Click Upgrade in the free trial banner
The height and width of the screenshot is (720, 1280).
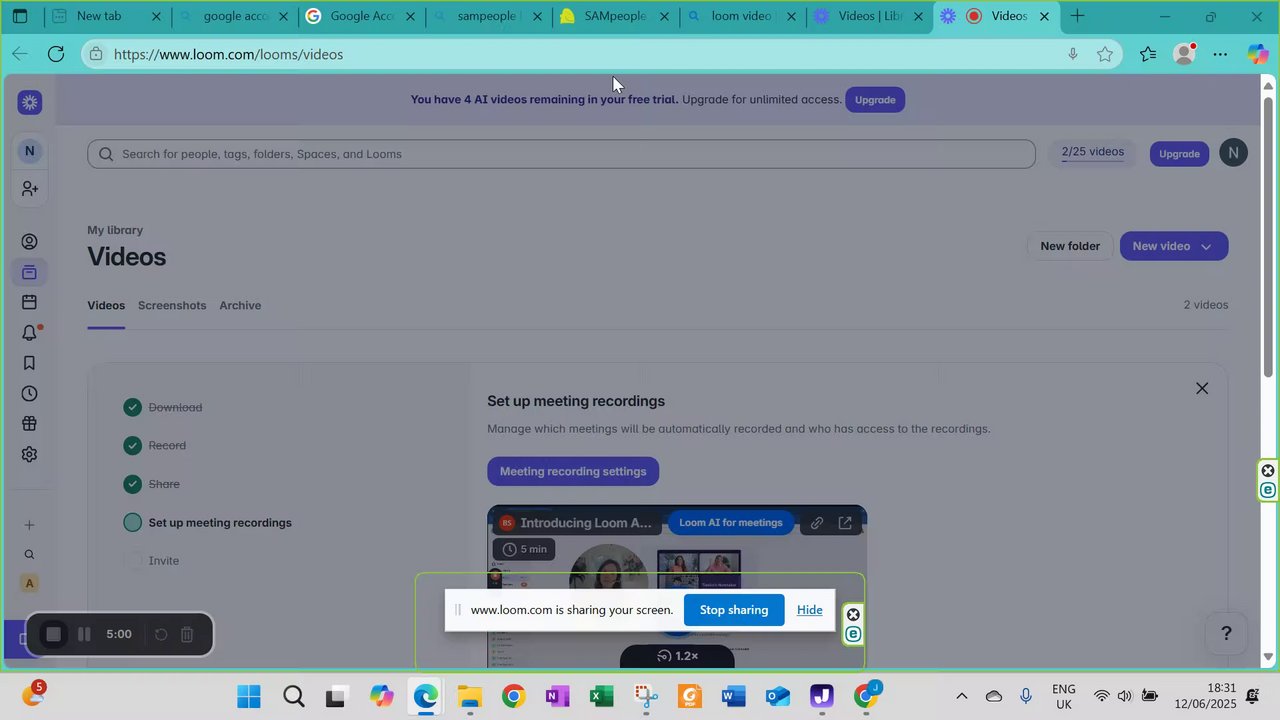875,100
